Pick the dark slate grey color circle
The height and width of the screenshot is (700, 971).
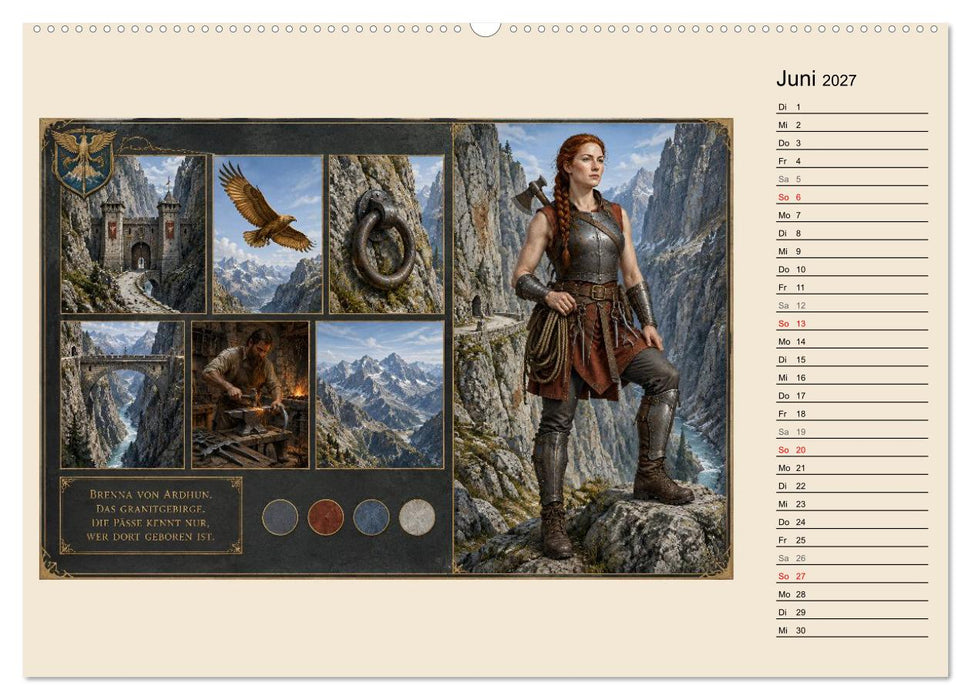280,517
